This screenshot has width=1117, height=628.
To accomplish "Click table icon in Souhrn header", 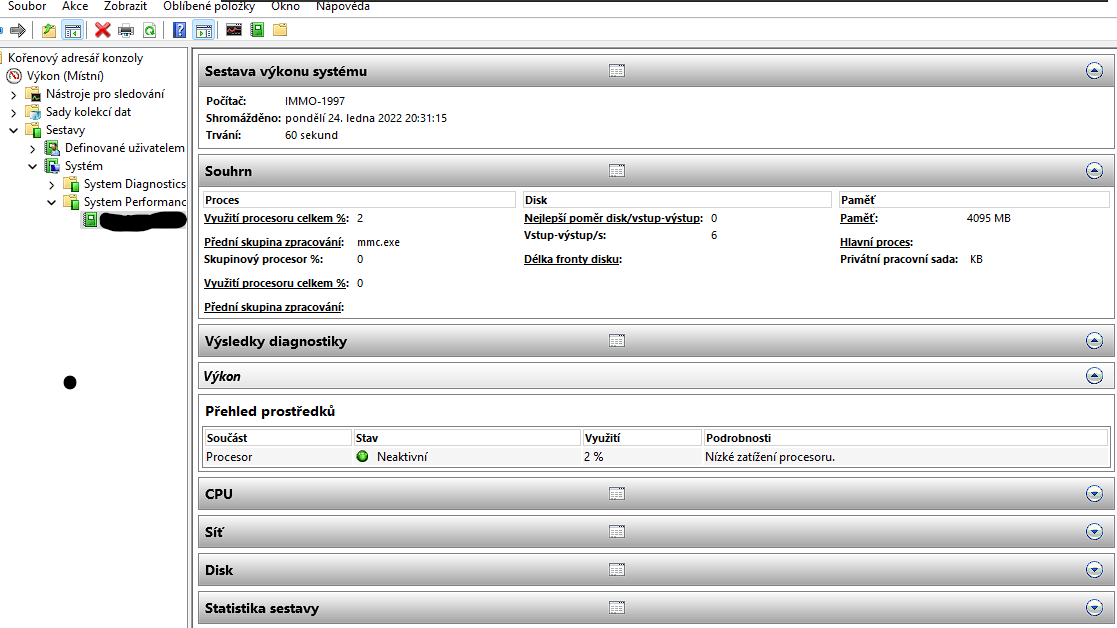I will [617, 171].
